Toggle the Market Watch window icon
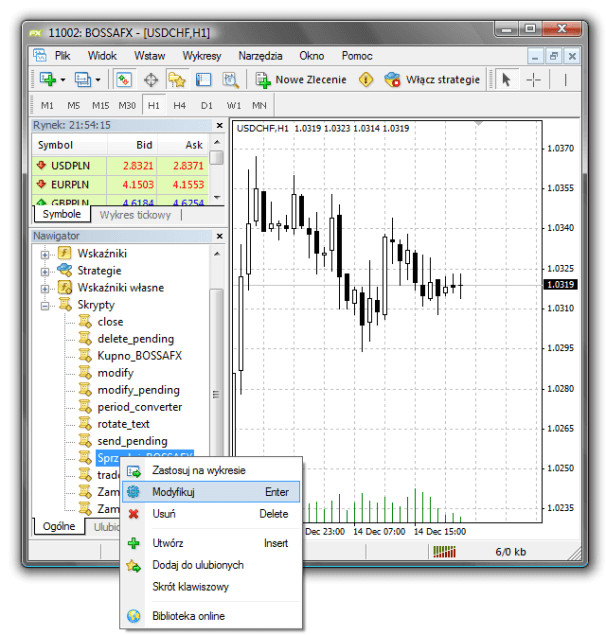606x635 pixels. click(x=124, y=79)
